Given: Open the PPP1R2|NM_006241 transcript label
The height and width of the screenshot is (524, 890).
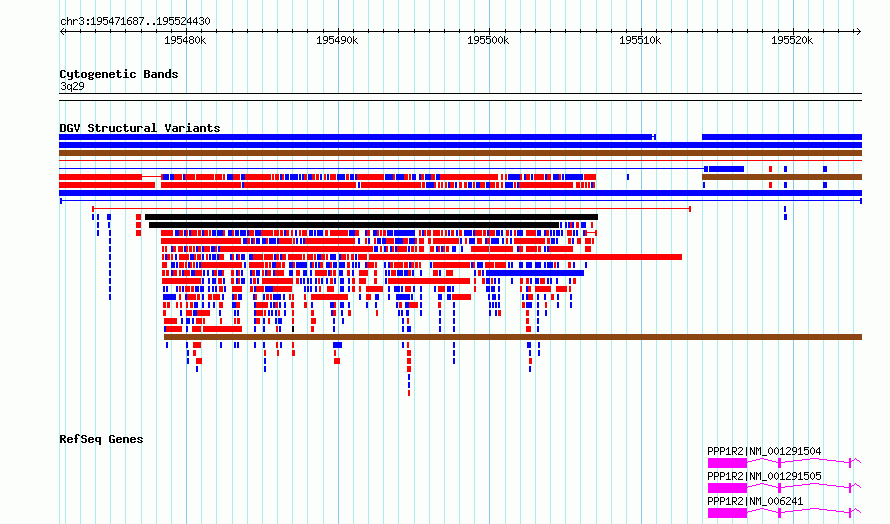Looking at the screenshot, I should pyautogui.click(x=755, y=501).
